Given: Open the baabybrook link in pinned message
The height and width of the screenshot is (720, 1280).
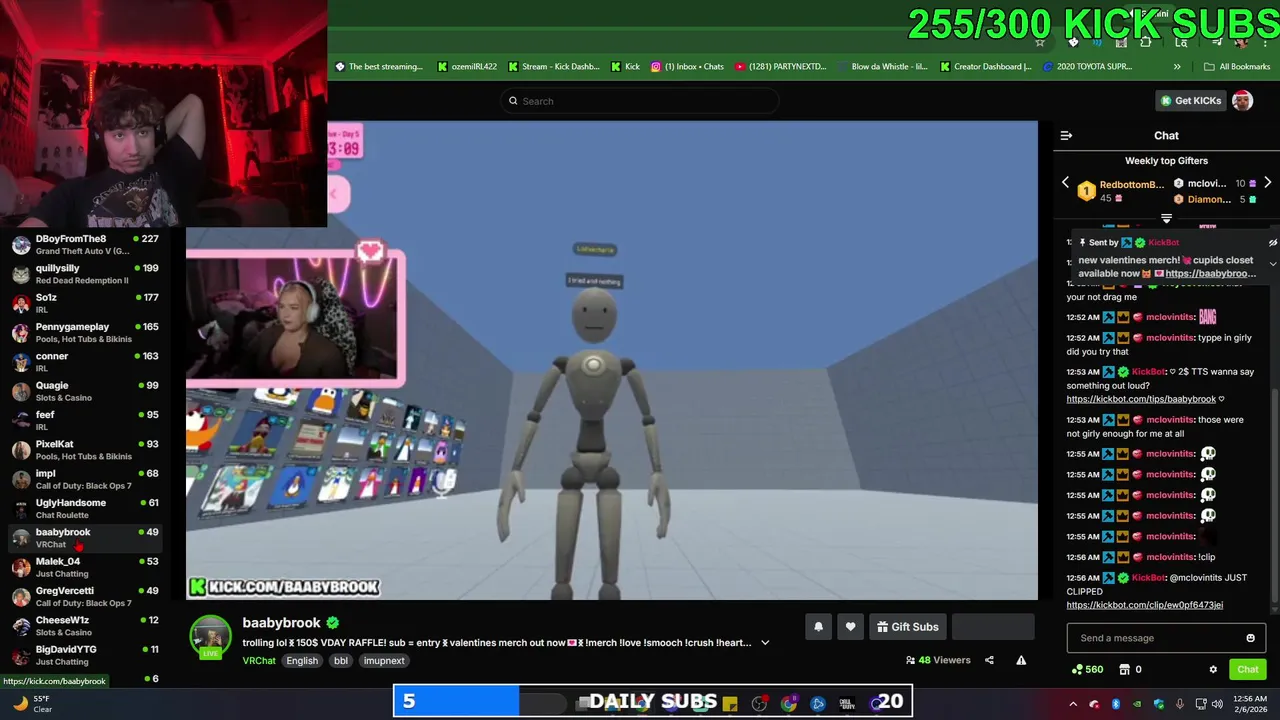Looking at the screenshot, I should (x=1210, y=274).
